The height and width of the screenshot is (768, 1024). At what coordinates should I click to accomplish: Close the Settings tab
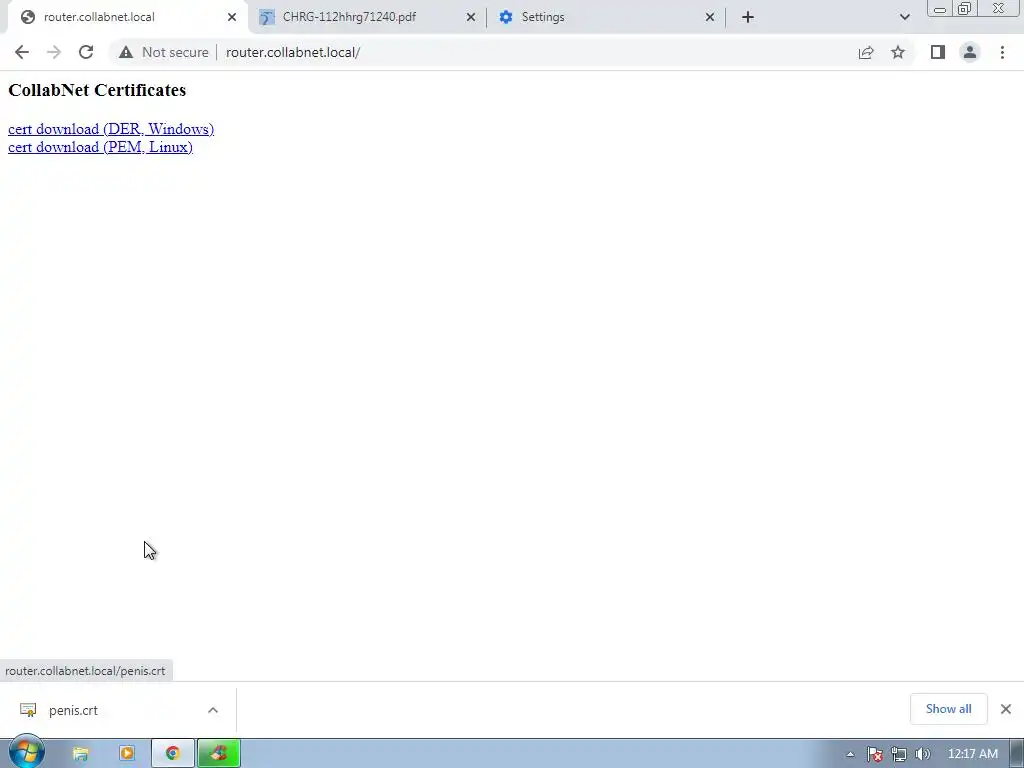tap(710, 17)
